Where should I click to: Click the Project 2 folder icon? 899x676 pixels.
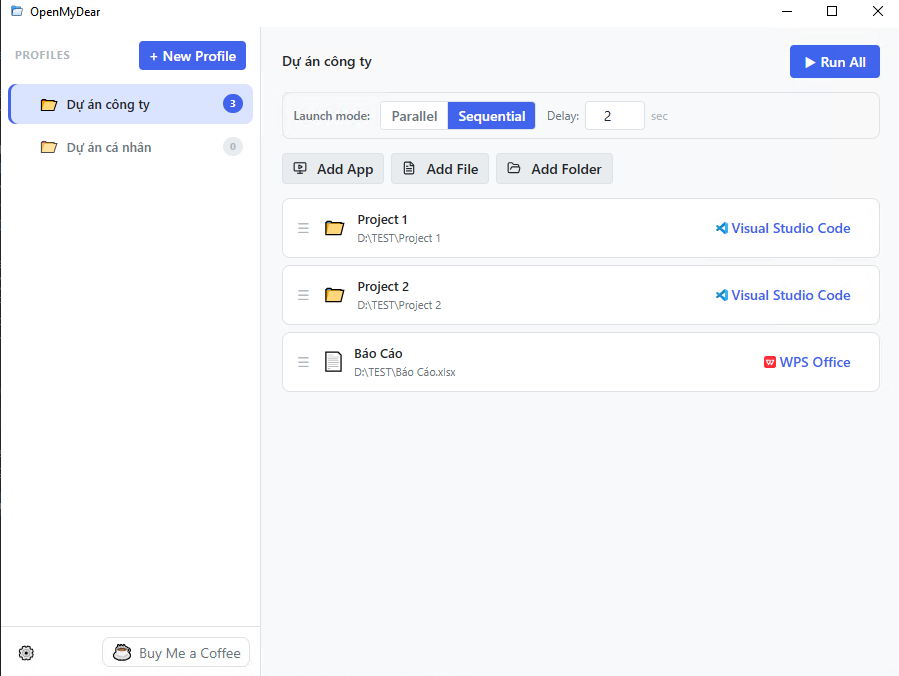point(334,295)
